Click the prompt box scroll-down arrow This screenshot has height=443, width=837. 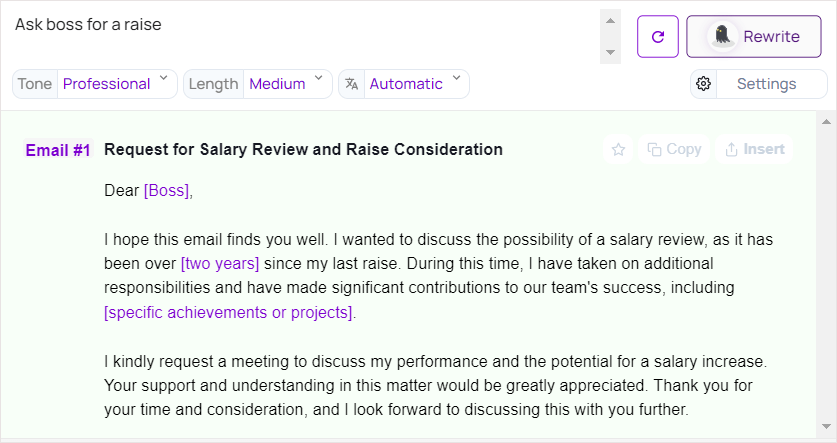[610, 52]
